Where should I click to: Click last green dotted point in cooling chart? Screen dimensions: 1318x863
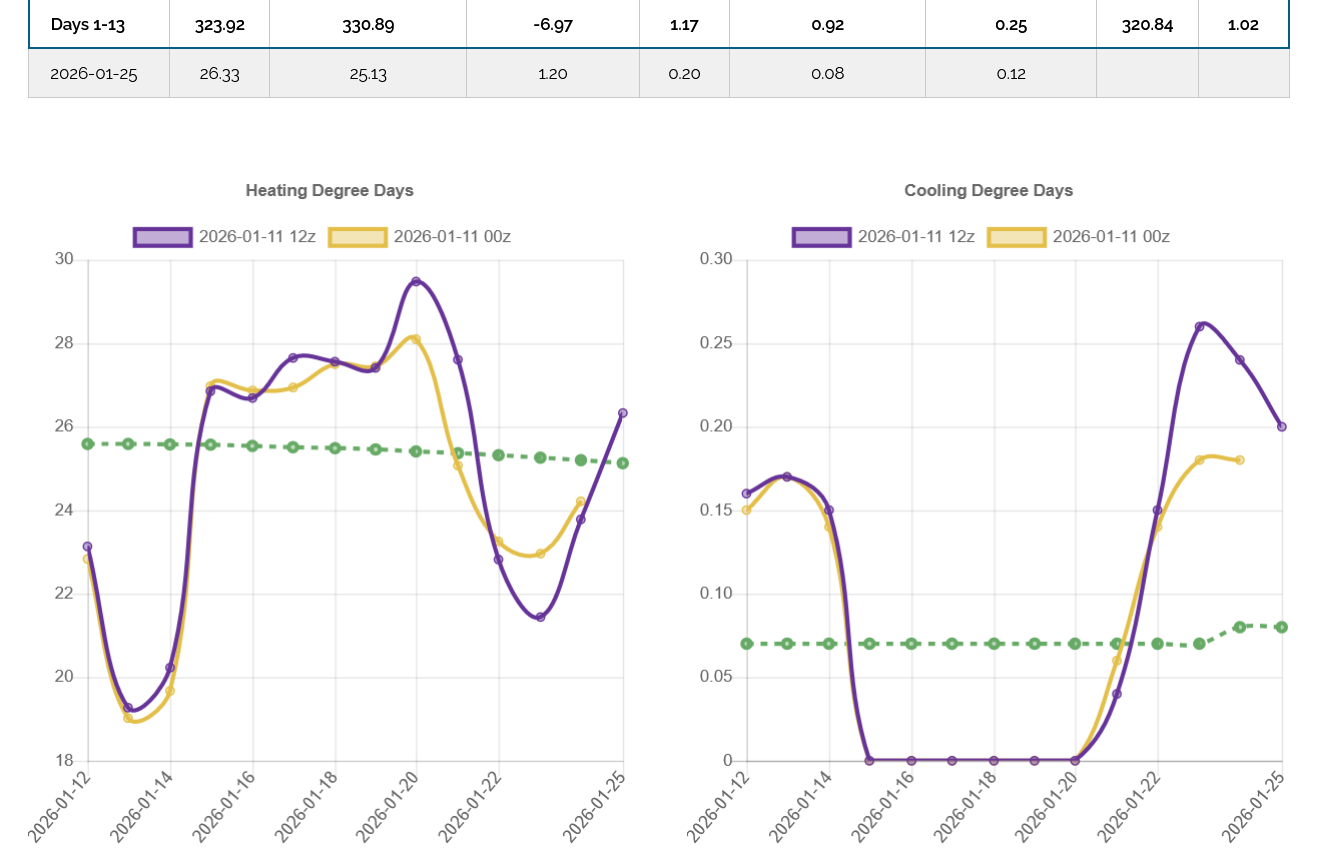click(x=1281, y=627)
